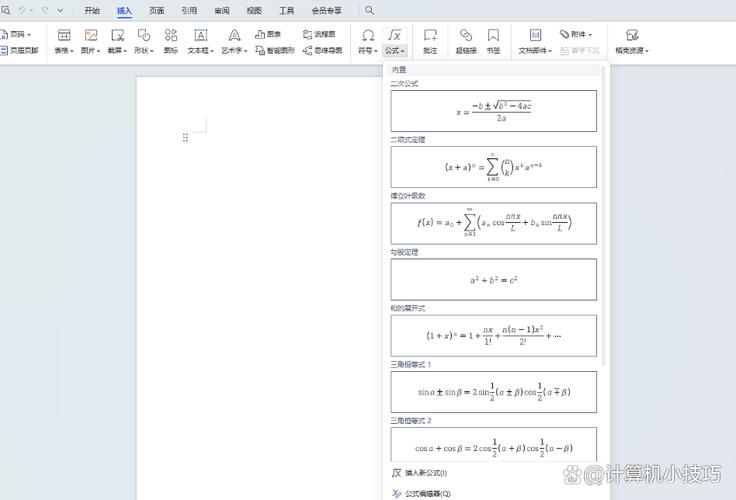The image size is (736, 500).
Task: Insert a 思维导图 mind map
Action: 322,50
